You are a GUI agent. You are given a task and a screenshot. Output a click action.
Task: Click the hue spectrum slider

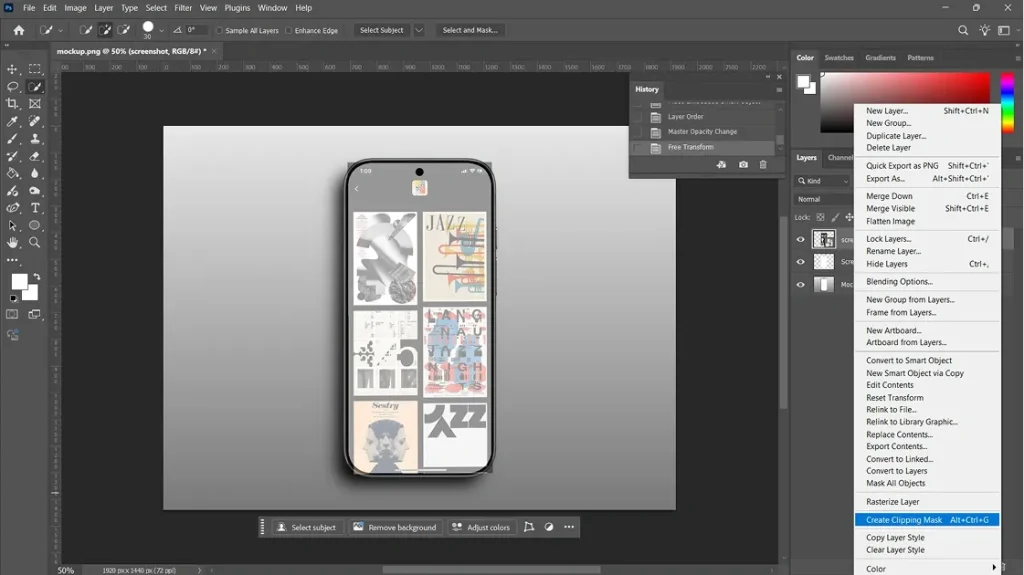pos(1008,102)
